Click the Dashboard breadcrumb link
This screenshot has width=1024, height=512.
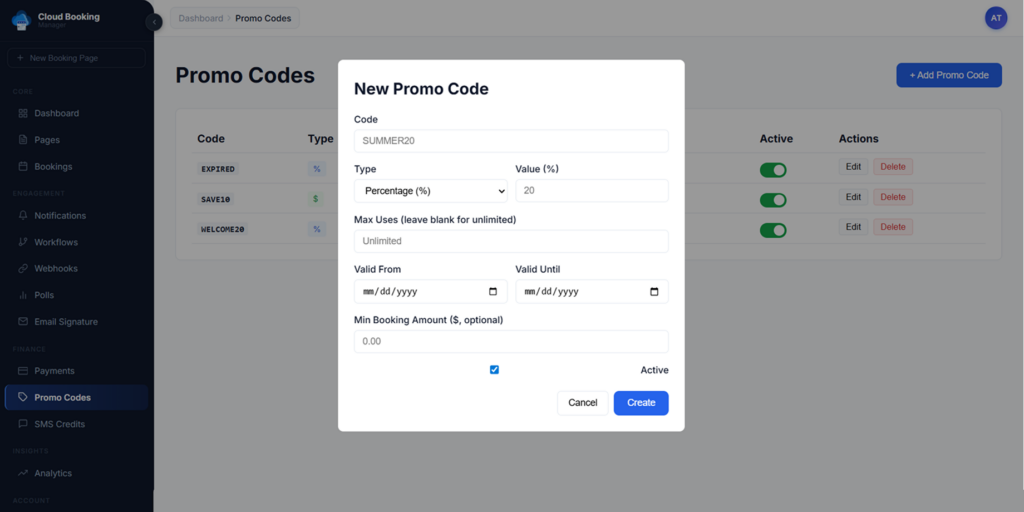coord(201,18)
